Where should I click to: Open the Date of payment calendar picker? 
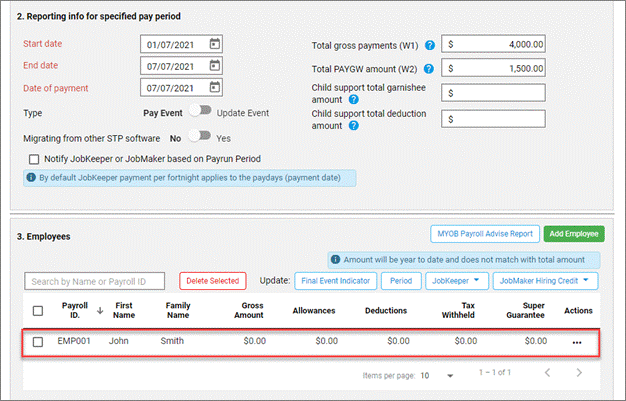tap(215, 87)
